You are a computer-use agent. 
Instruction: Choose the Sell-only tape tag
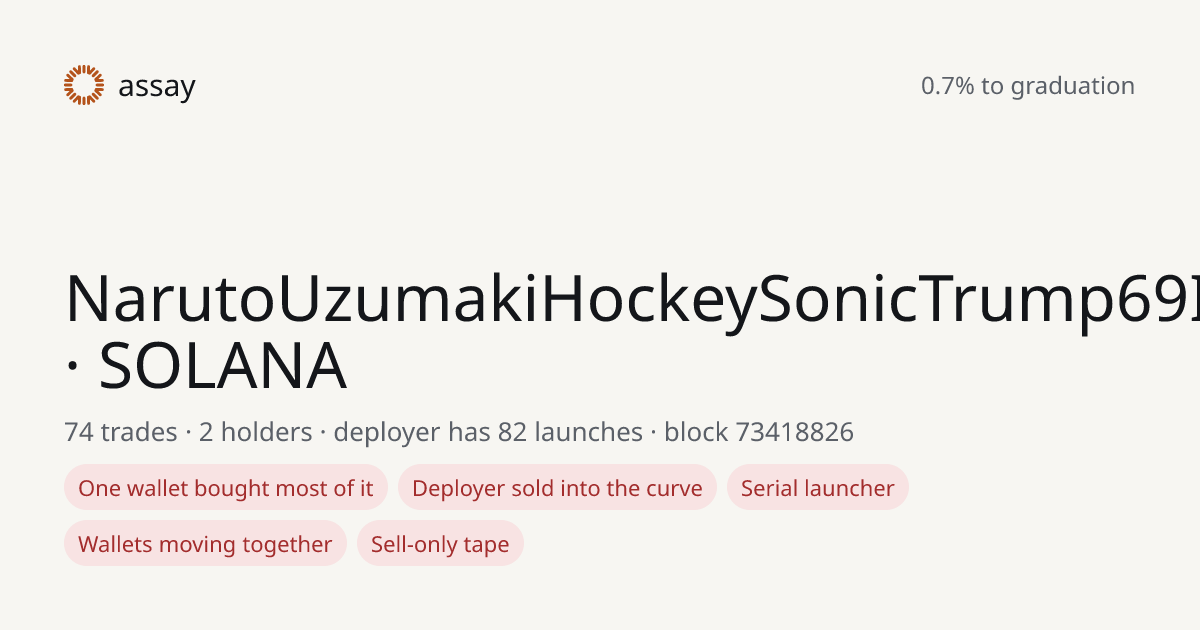tap(440, 544)
